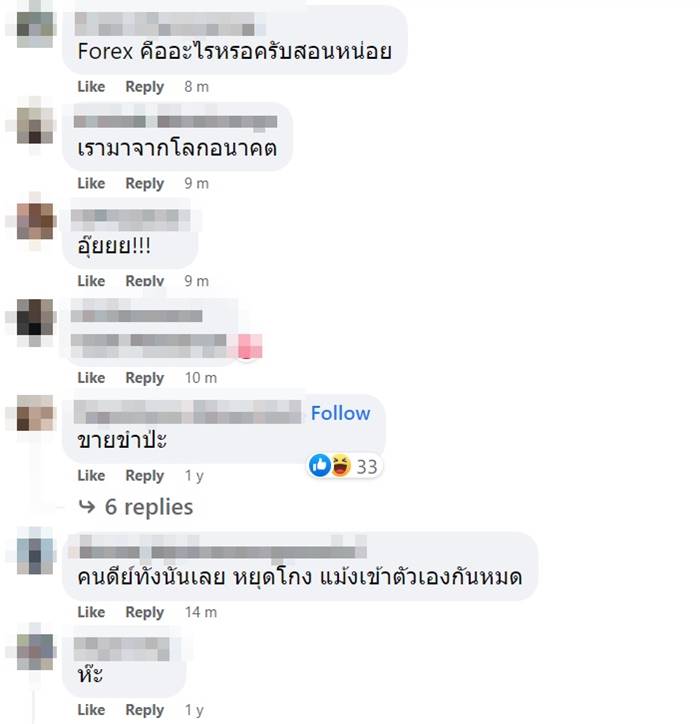Viewport: 700px width, 724px height.
Task: Open the 8 m timestamp of Forex comment
Action: (x=197, y=86)
